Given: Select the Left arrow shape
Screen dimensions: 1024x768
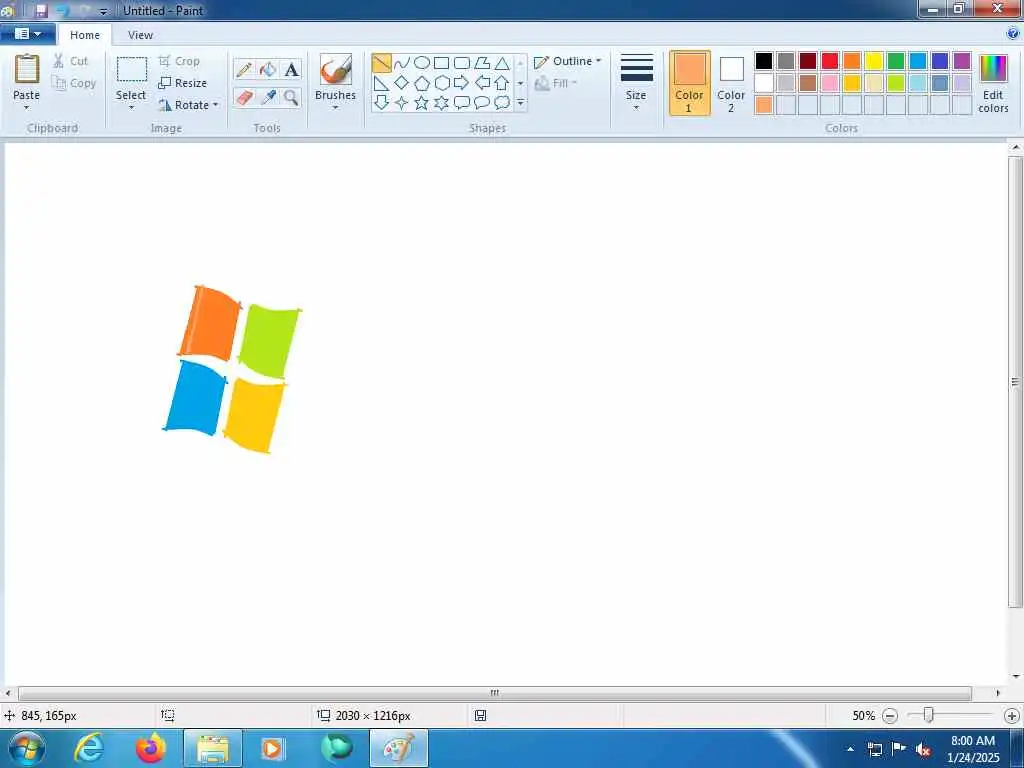Looking at the screenshot, I should pos(482,83).
